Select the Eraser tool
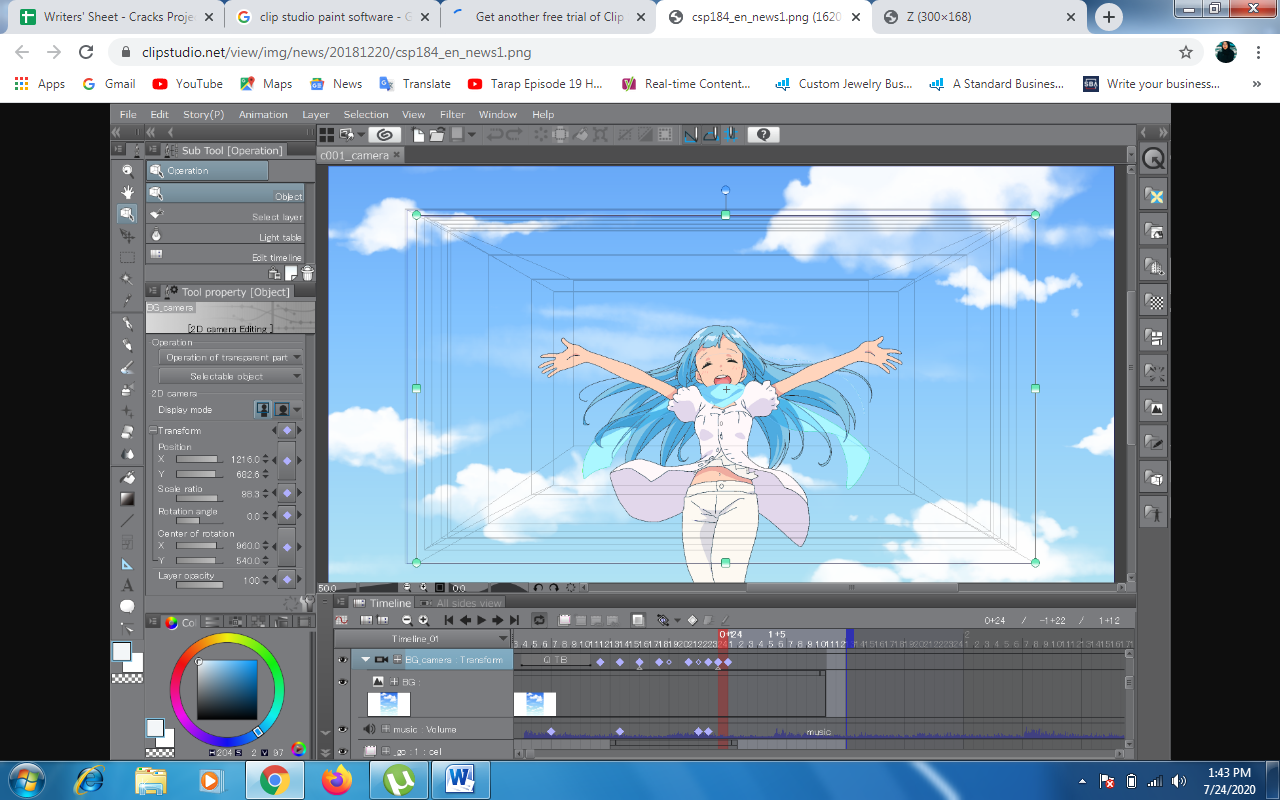This screenshot has width=1280, height=800. click(x=127, y=432)
